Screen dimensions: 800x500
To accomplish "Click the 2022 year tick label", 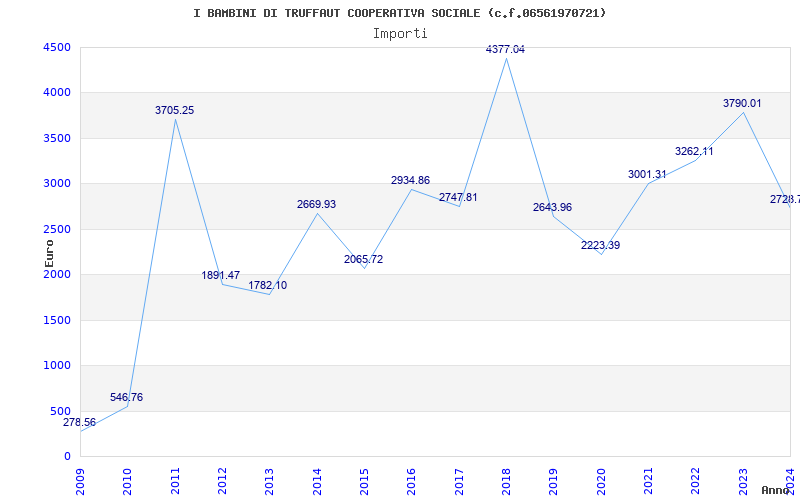I will [695, 482].
